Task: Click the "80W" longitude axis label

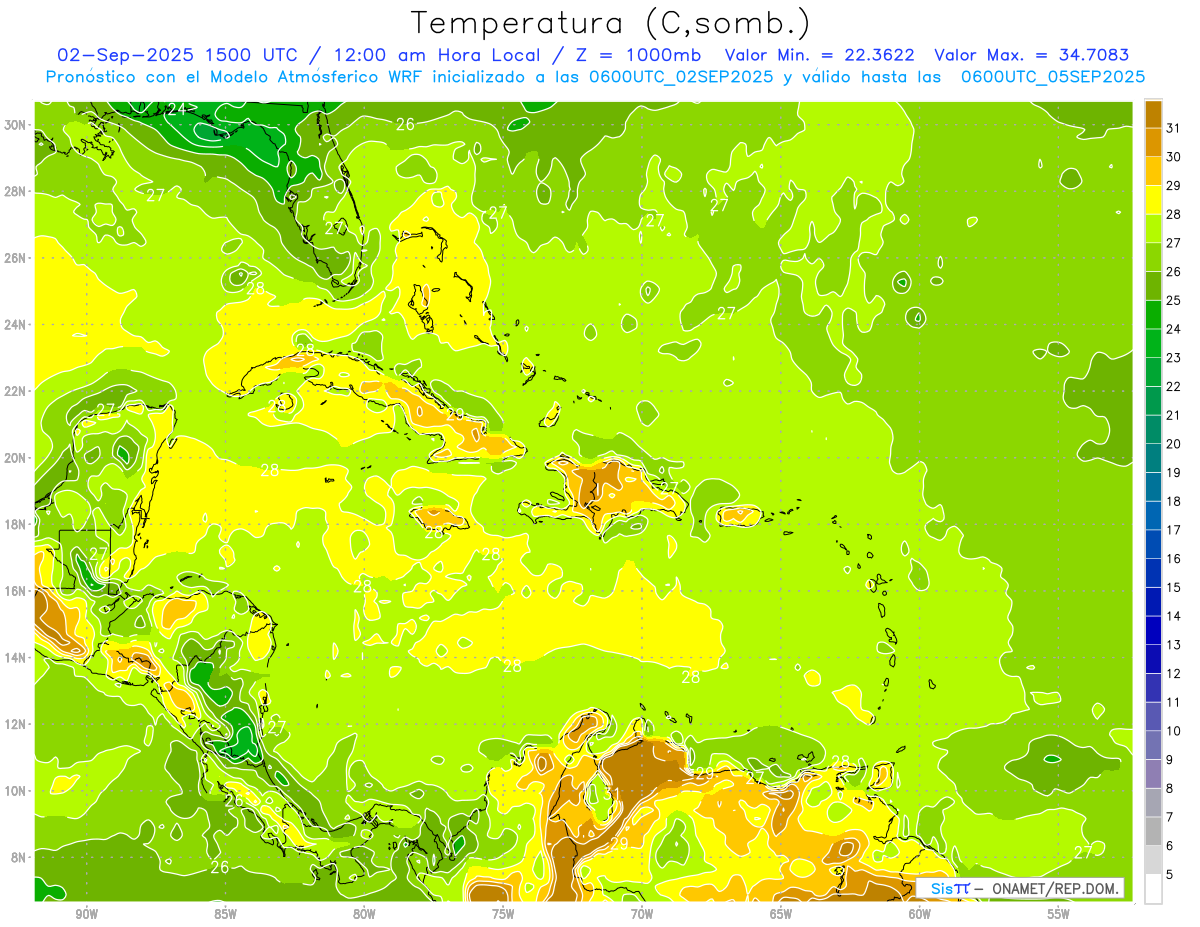Action: click(364, 913)
